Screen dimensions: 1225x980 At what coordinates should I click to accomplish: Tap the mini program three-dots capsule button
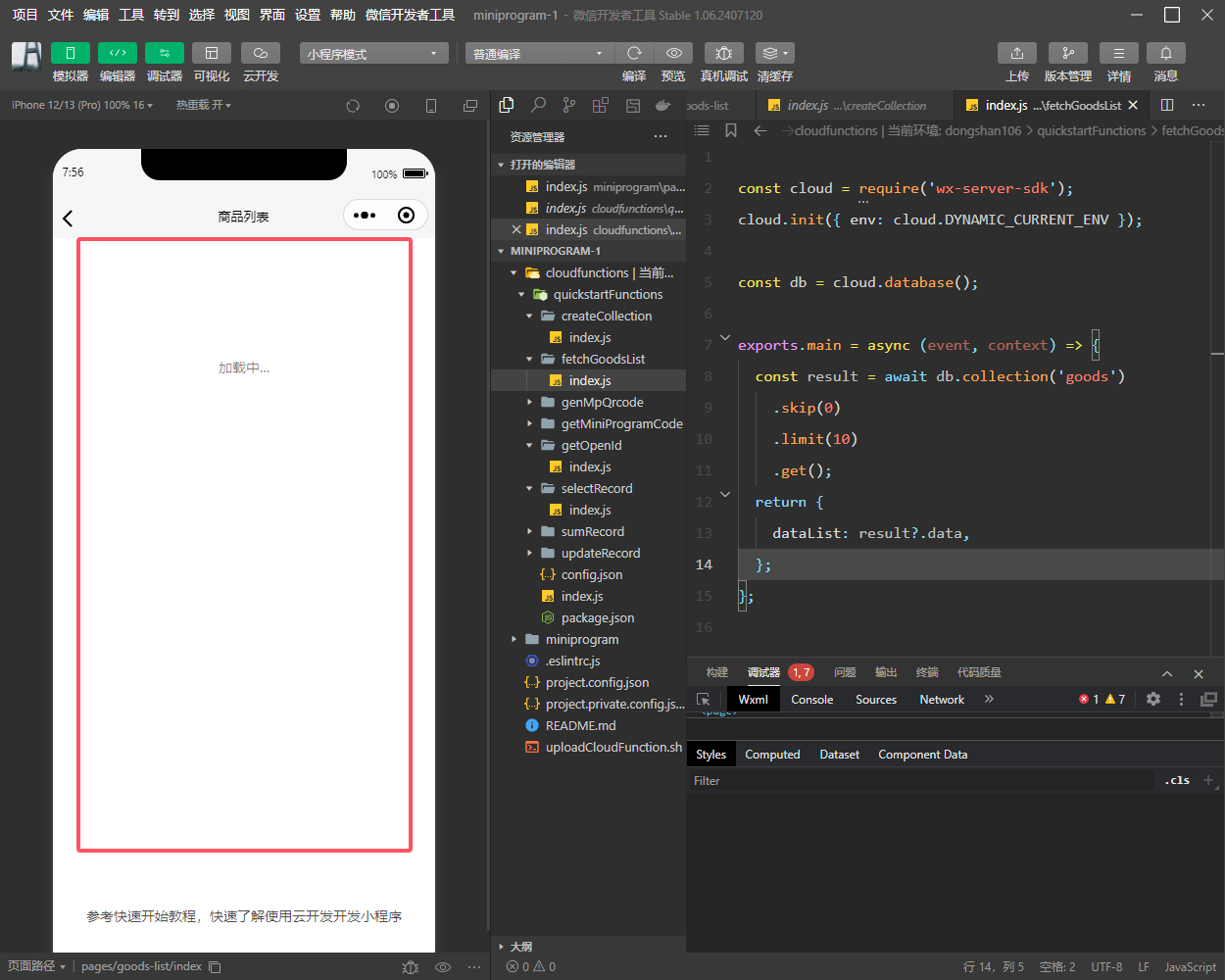(x=365, y=216)
